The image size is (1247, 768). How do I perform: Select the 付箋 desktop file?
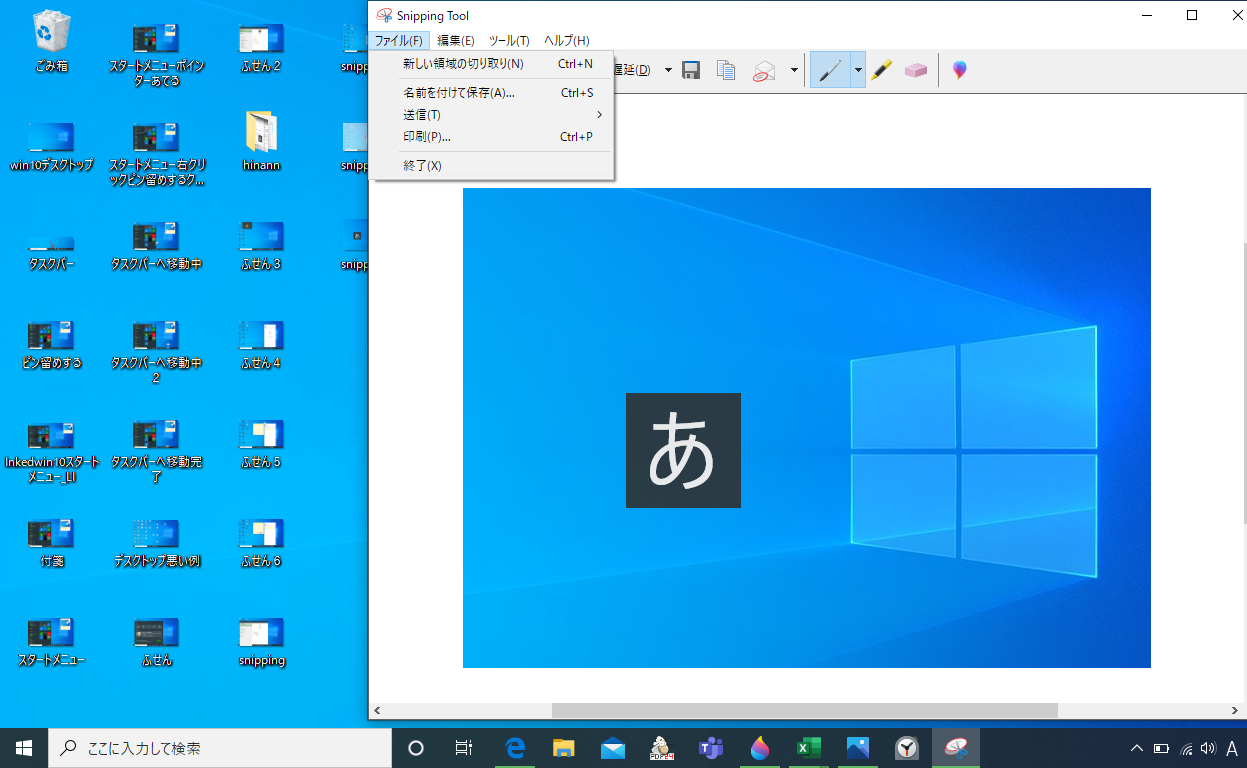[51, 542]
